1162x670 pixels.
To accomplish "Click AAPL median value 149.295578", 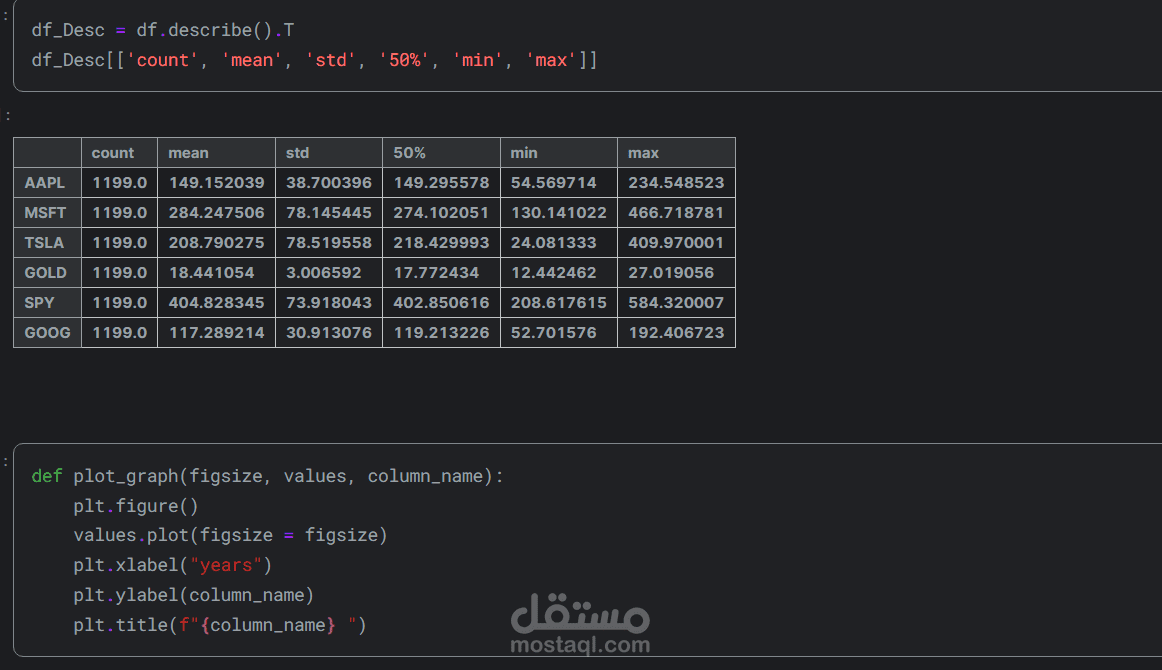I will point(441,182).
